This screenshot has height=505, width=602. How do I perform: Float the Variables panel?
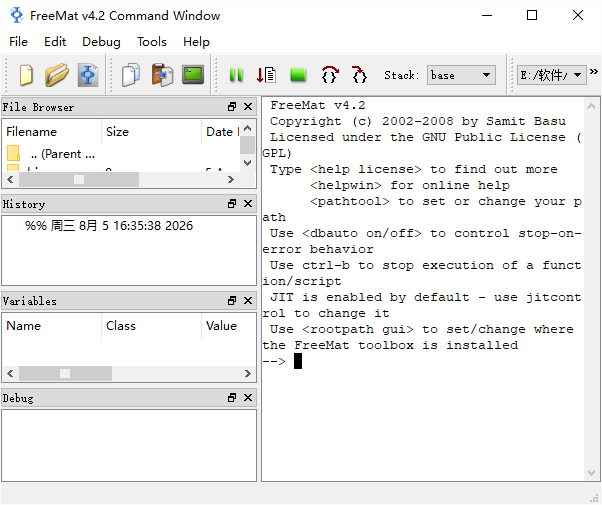tap(232, 300)
